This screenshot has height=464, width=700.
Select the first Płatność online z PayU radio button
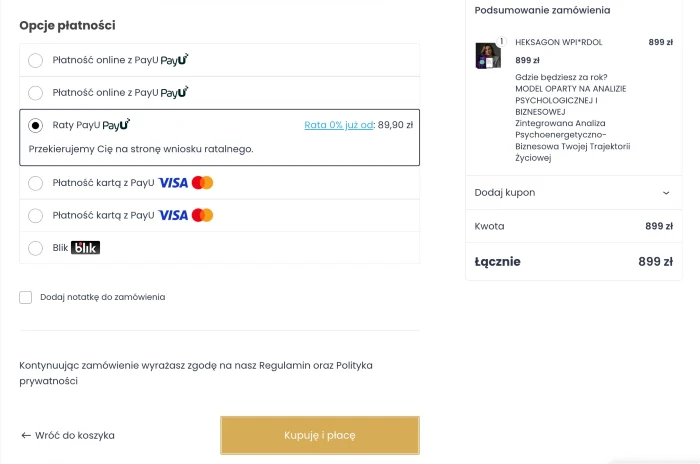[36, 61]
